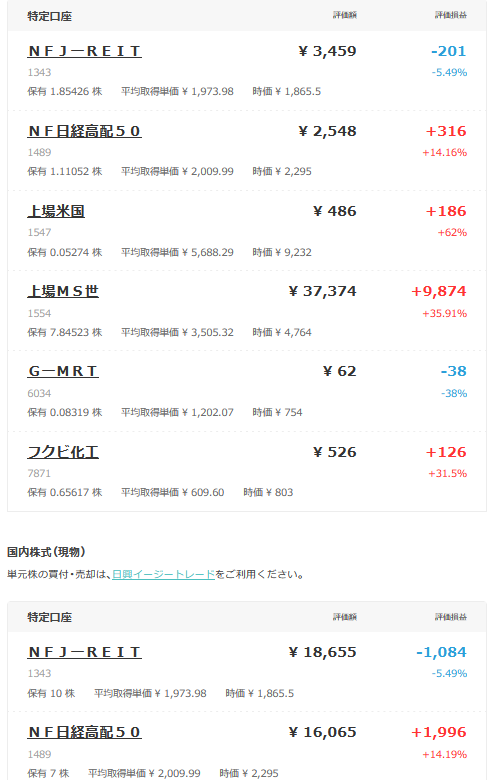
Task: Follow the 日興イージートレード link
Action: pyautogui.click(x=163, y=575)
